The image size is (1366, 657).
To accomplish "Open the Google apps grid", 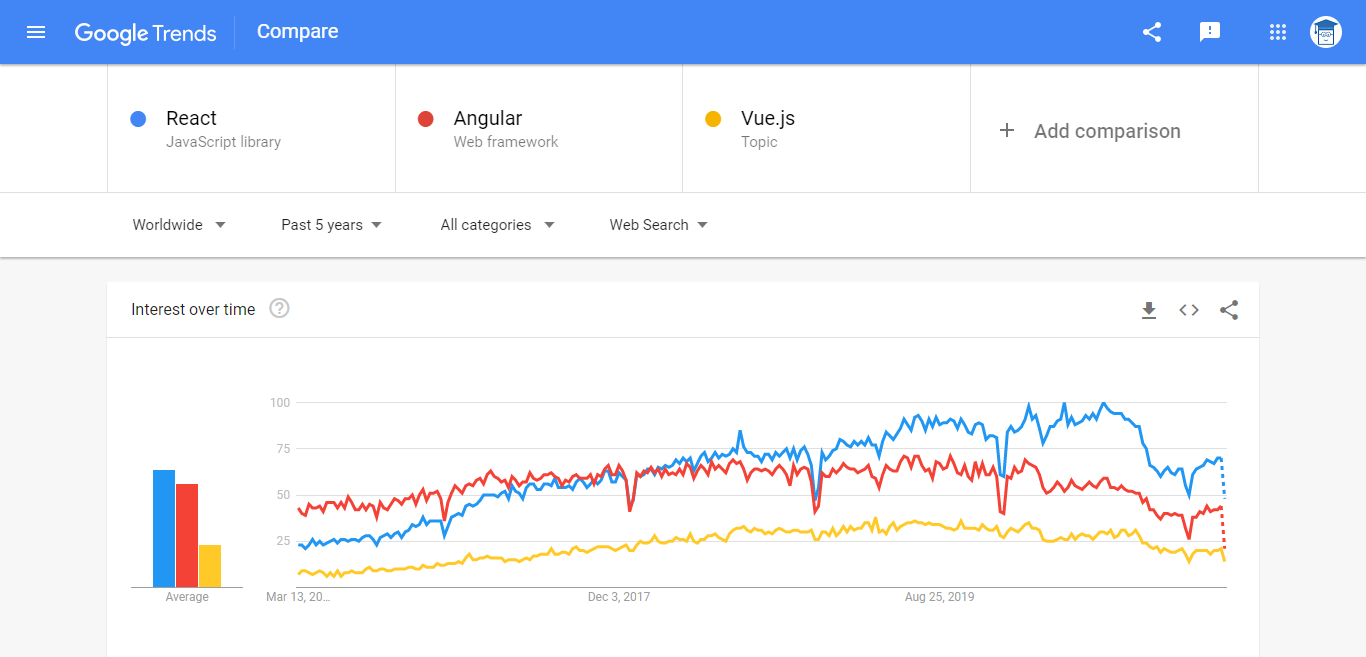I will tap(1277, 32).
